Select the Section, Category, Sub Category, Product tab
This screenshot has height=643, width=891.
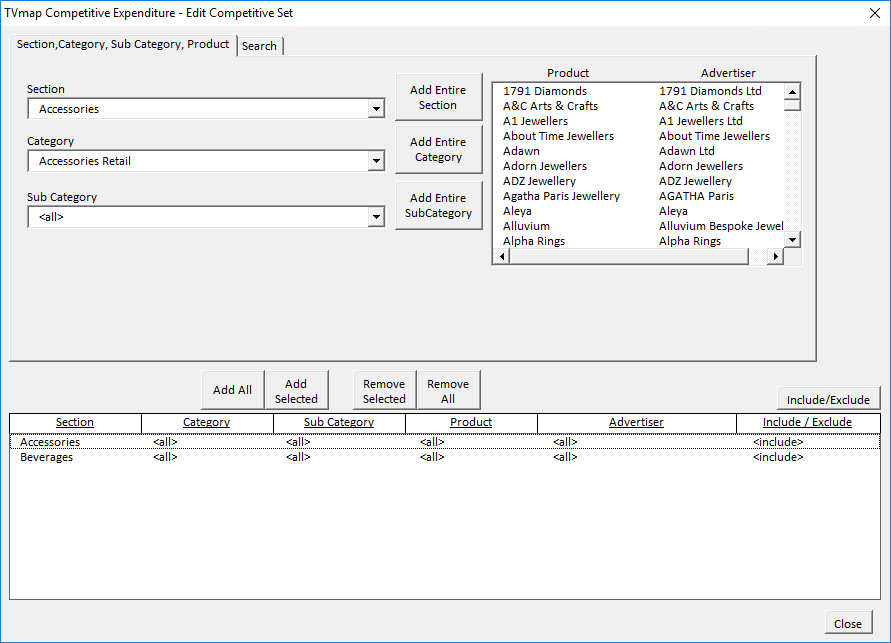pyautogui.click(x=123, y=44)
